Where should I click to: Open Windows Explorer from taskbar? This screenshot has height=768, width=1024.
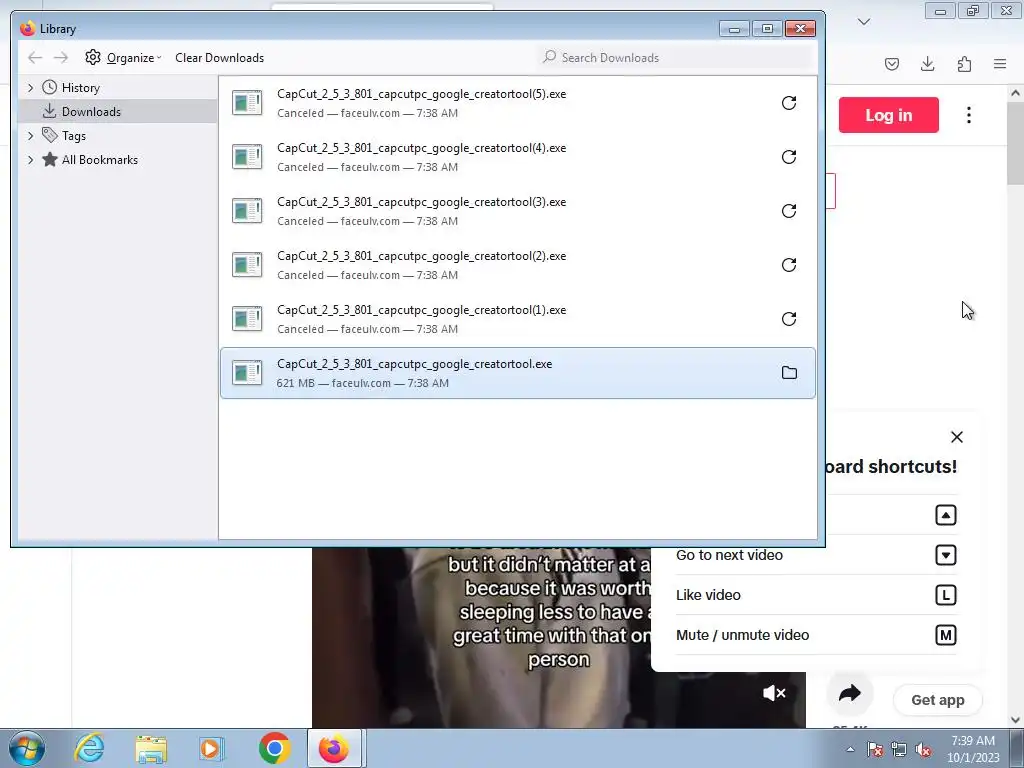click(151, 748)
